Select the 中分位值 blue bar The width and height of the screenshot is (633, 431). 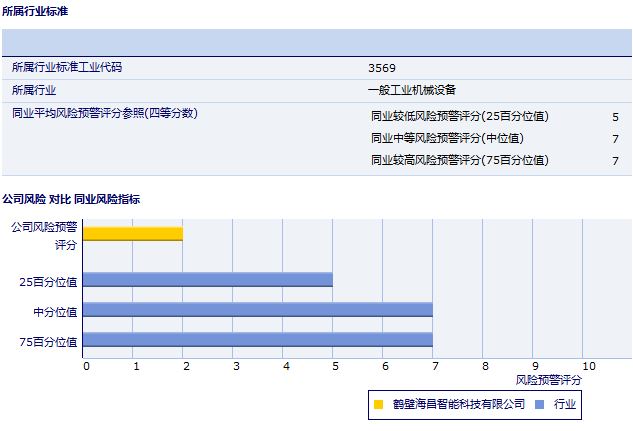(258, 310)
